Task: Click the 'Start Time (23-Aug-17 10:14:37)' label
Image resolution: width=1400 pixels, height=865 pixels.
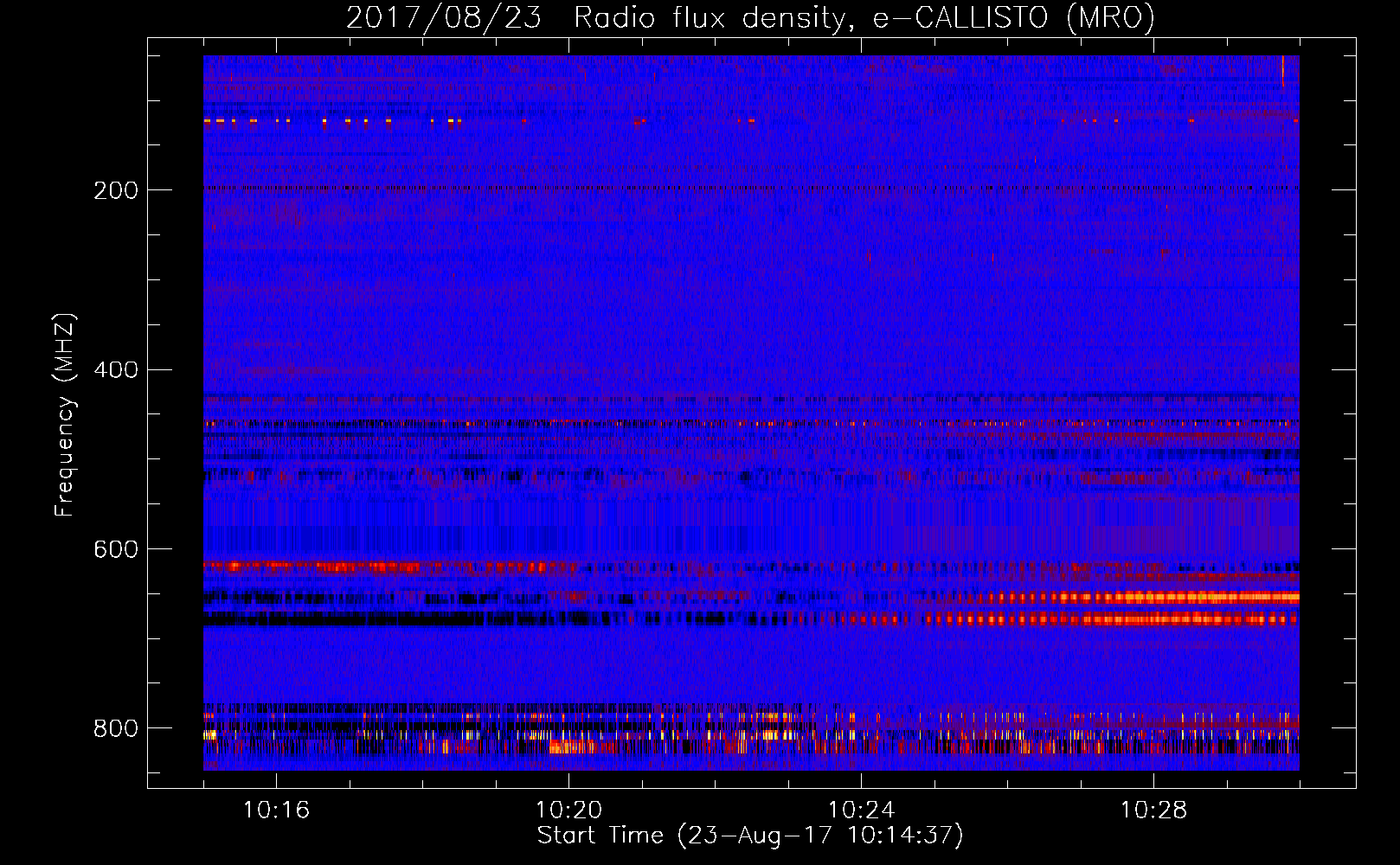Action: coord(750,836)
